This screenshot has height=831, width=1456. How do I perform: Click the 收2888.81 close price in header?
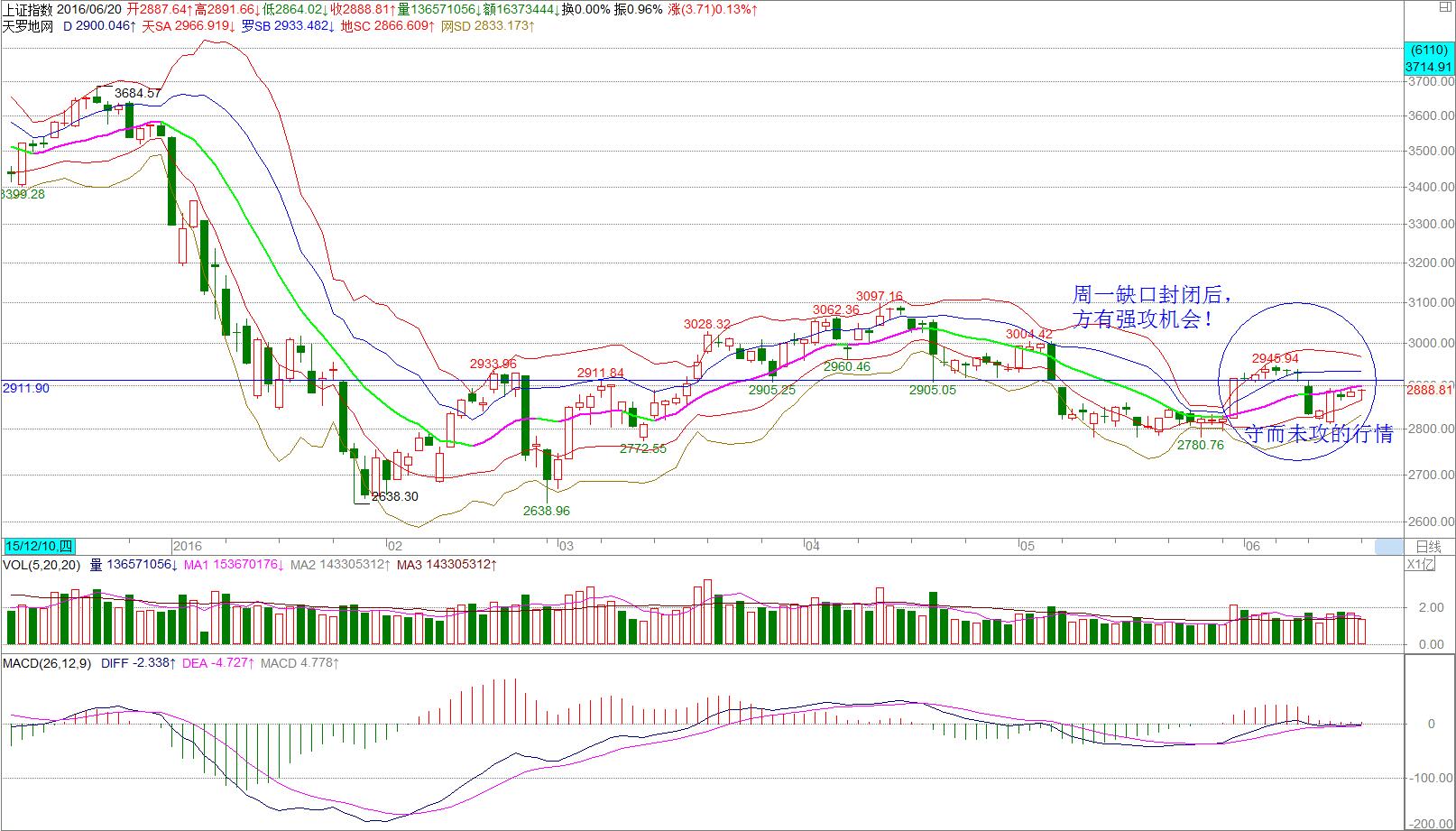tap(364, 9)
